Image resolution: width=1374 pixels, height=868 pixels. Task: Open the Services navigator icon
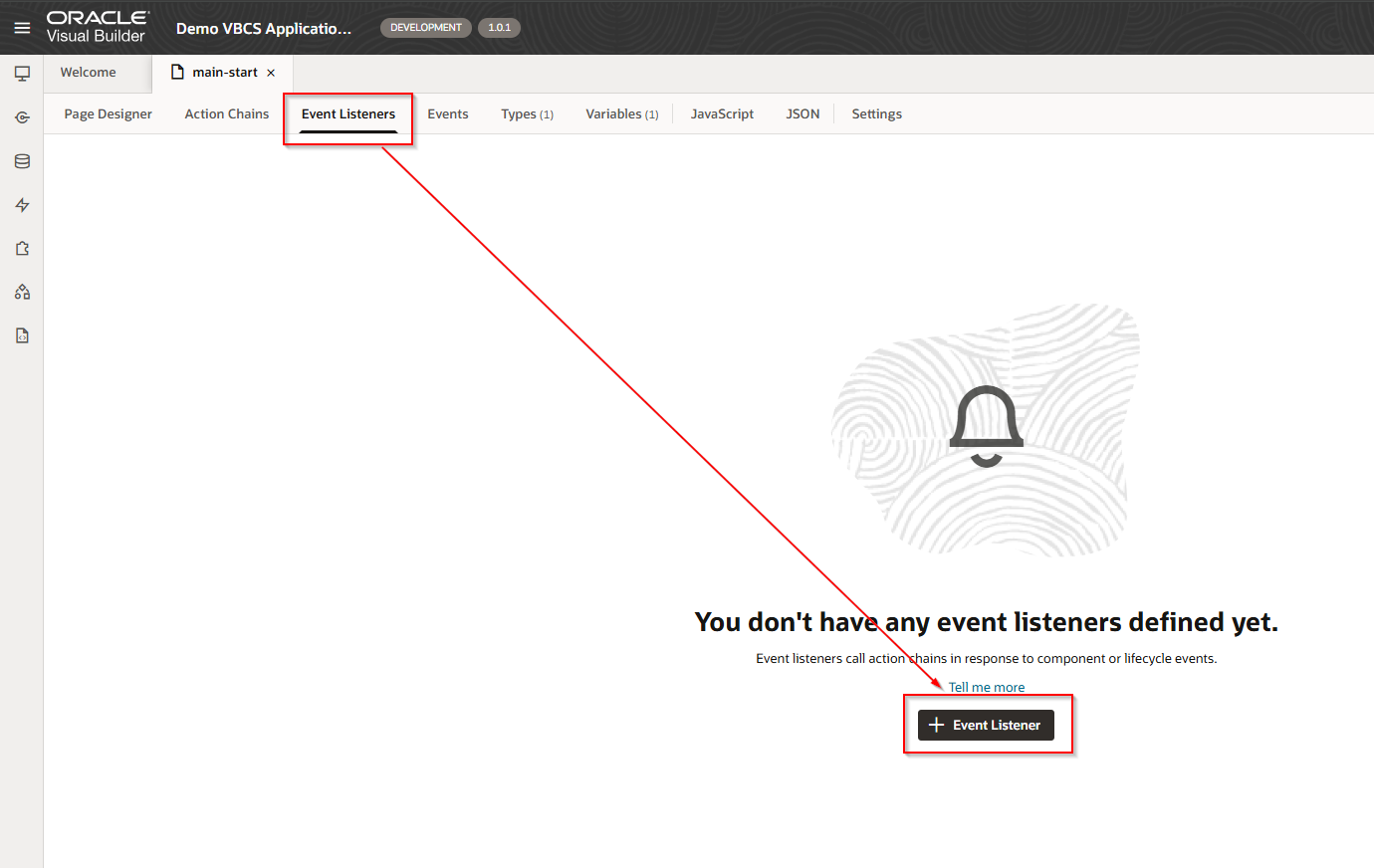22,117
